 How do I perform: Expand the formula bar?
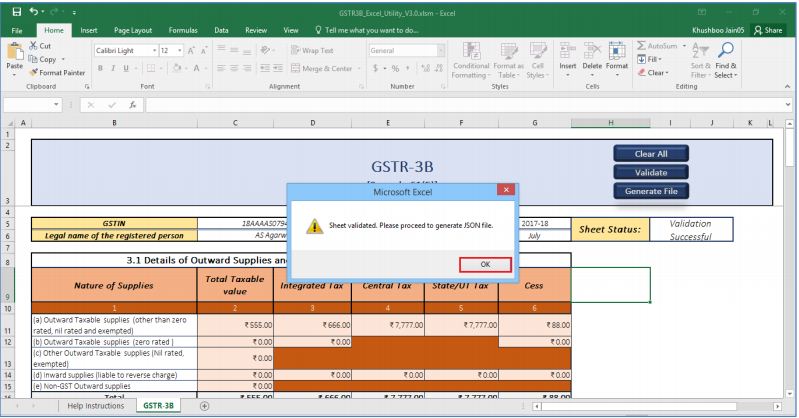pos(788,104)
